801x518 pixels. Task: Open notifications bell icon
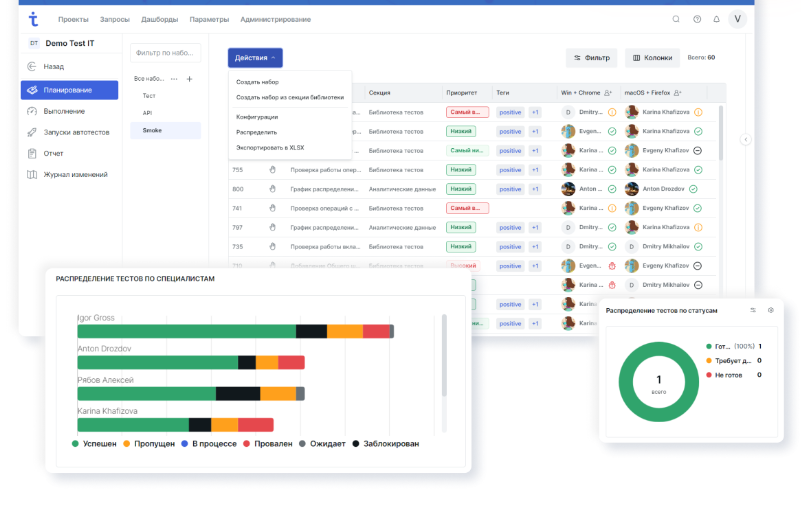click(x=716, y=19)
